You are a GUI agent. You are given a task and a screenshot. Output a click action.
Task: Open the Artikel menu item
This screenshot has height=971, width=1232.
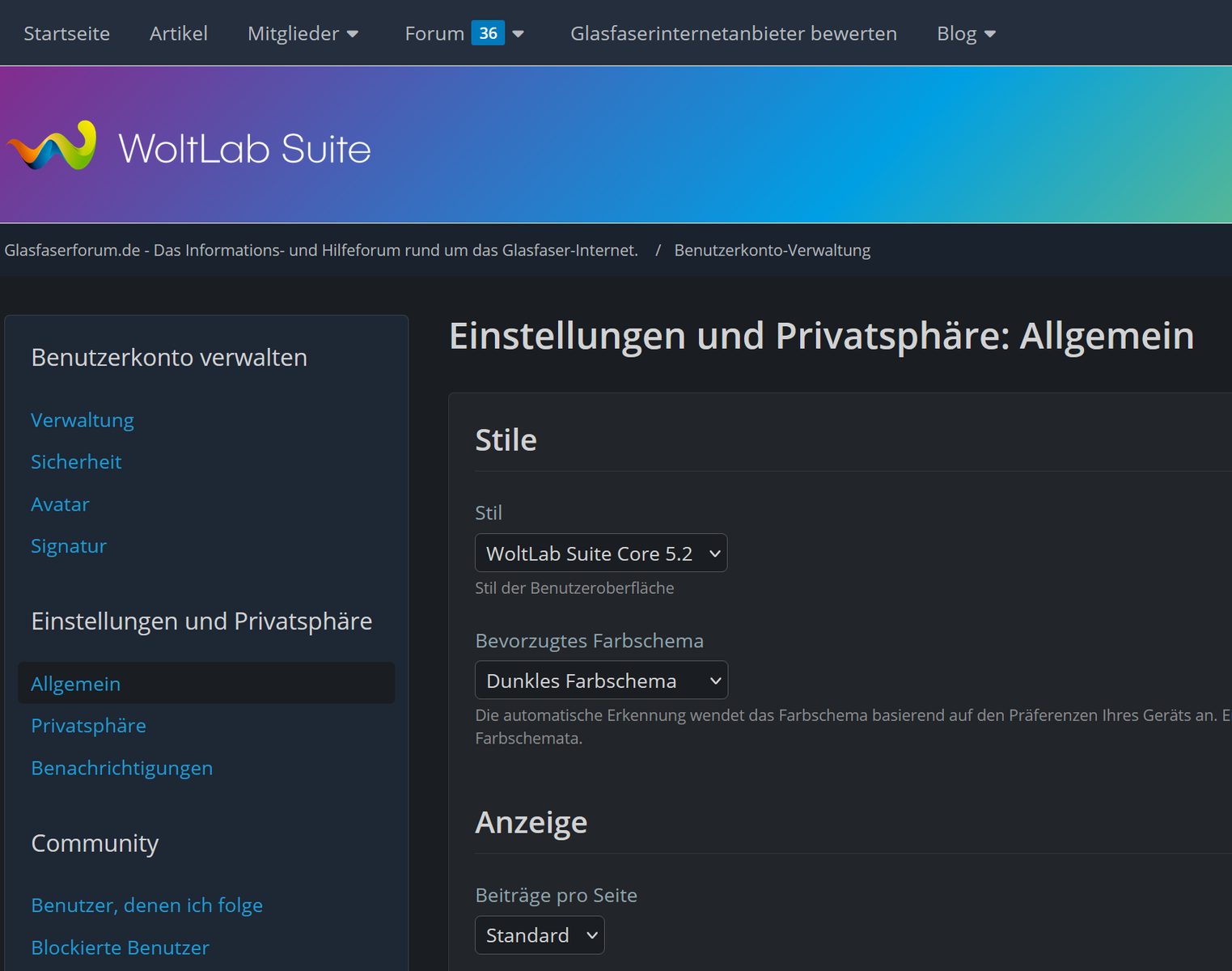[x=179, y=33]
